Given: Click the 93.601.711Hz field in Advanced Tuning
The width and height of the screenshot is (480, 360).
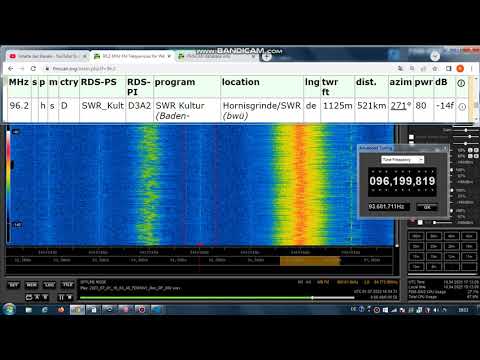Looking at the screenshot, I should point(388,207).
